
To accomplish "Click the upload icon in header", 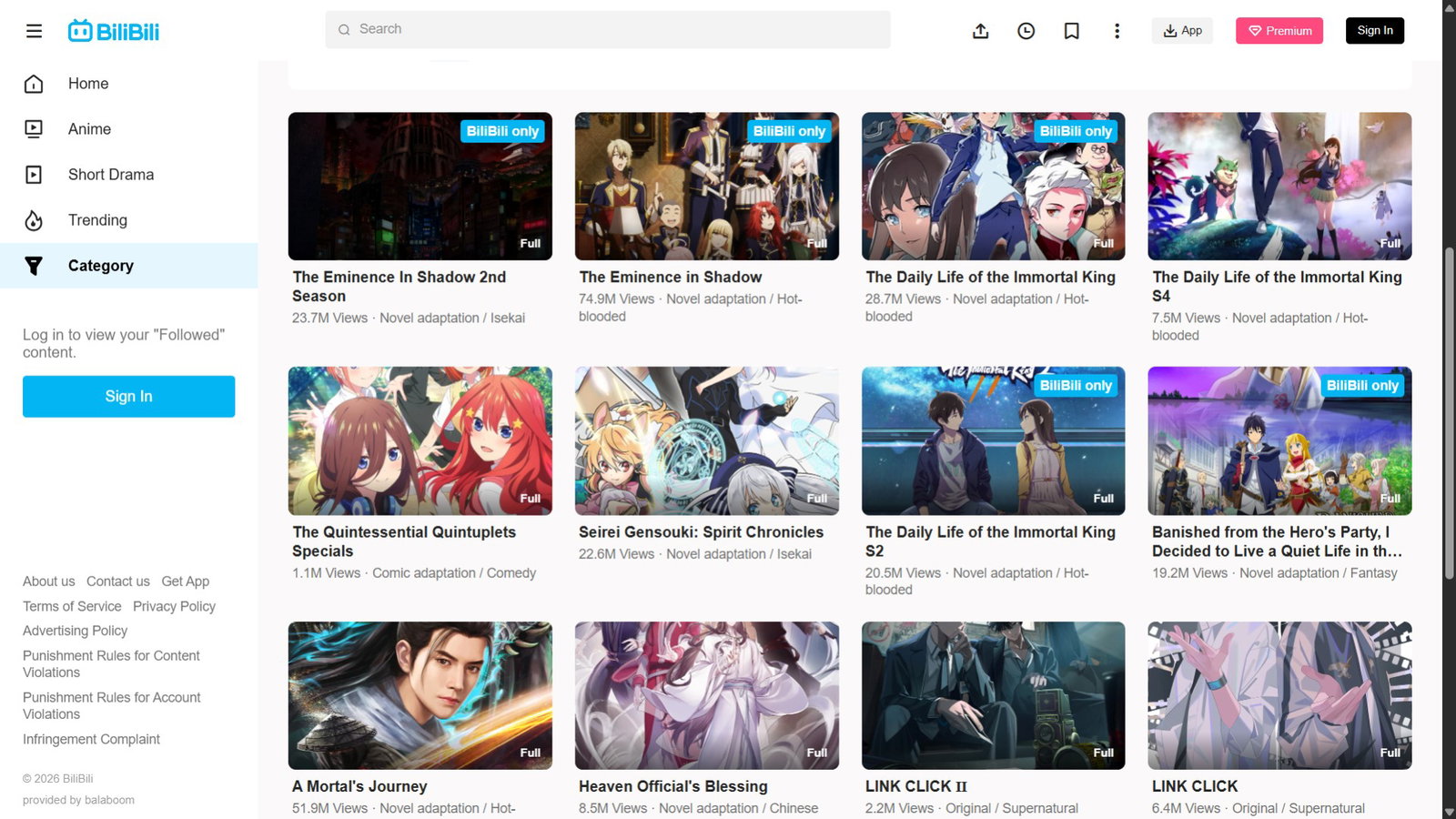I will pos(980,31).
